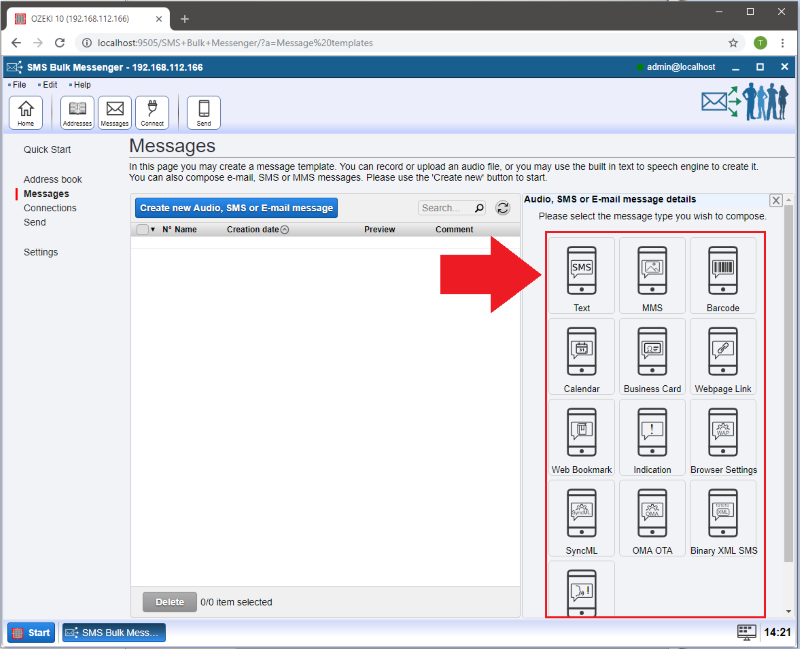Image resolution: width=800 pixels, height=649 pixels.
Task: Click the Start button on taskbar
Action: [31, 632]
